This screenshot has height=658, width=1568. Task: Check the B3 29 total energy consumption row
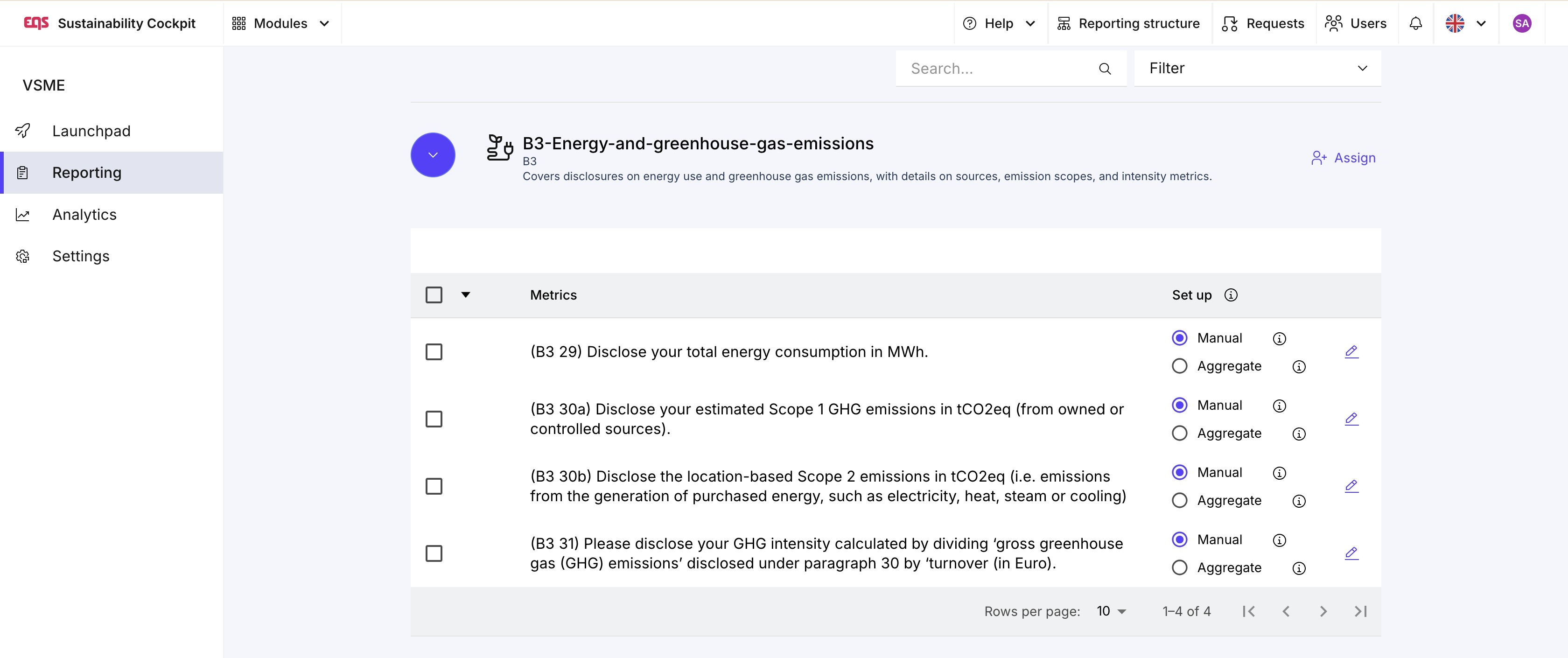point(434,352)
